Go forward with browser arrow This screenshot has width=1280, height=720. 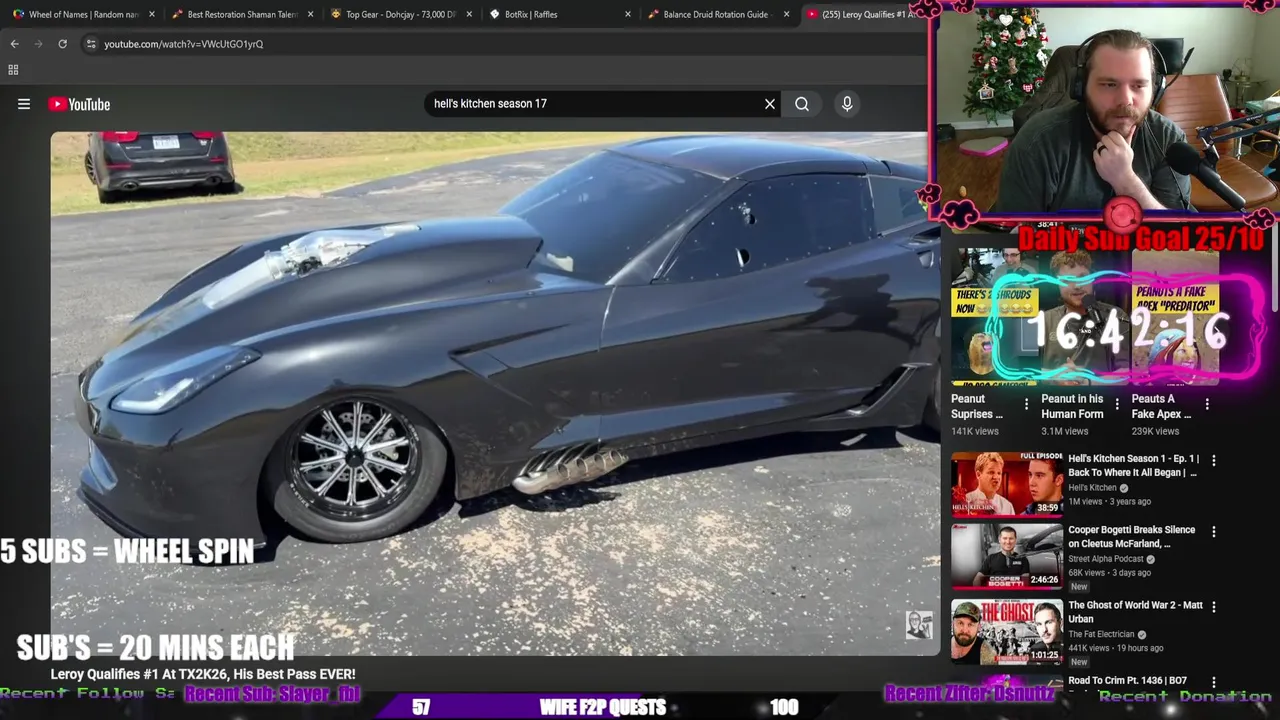click(38, 44)
